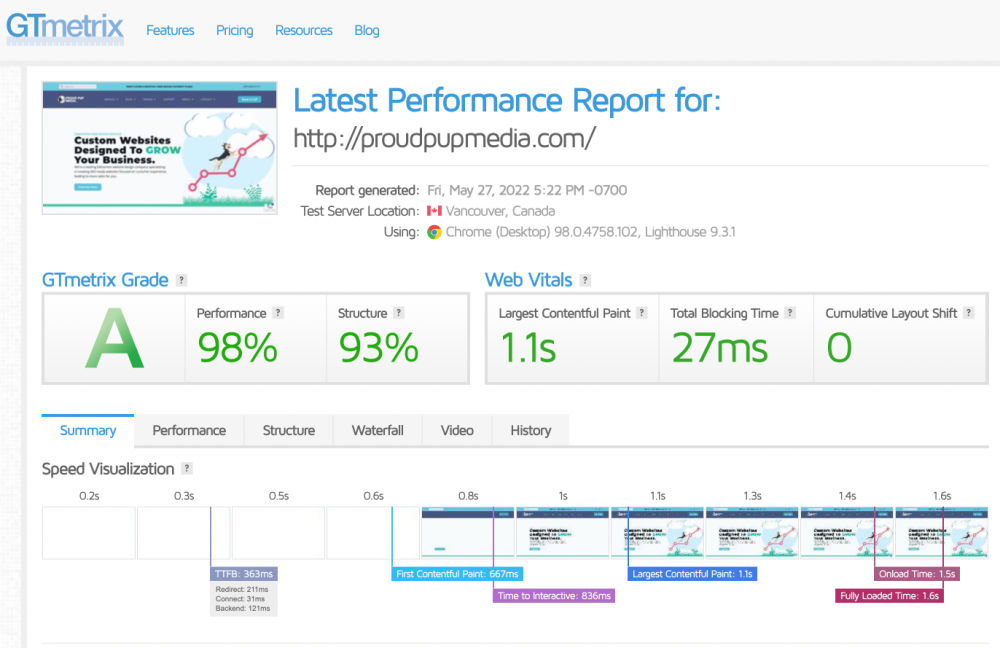Click the 27ms blocking time value
The height and width of the screenshot is (648, 1000).
click(720, 348)
